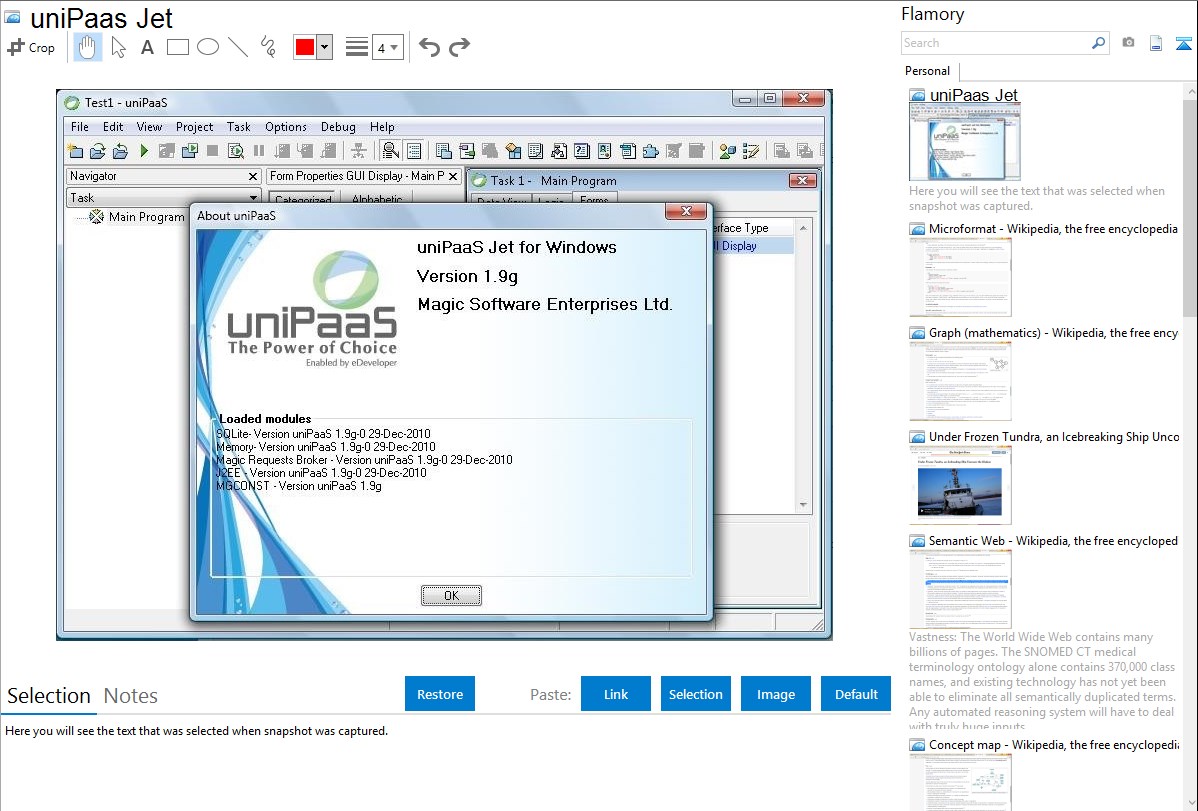Click the Flamory search field

pyautogui.click(x=996, y=43)
